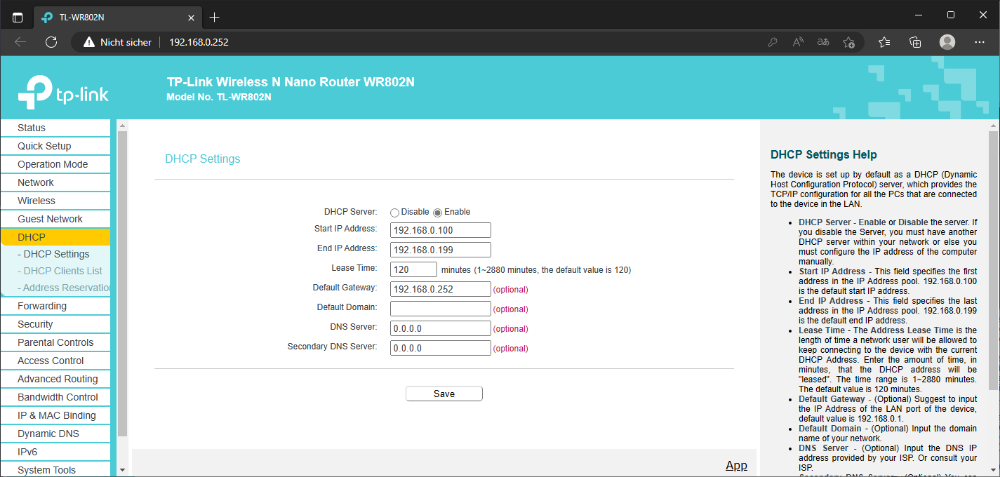Viewport: 1000px width, 477px height.
Task: Expand the Security menu
Action: coord(55,324)
